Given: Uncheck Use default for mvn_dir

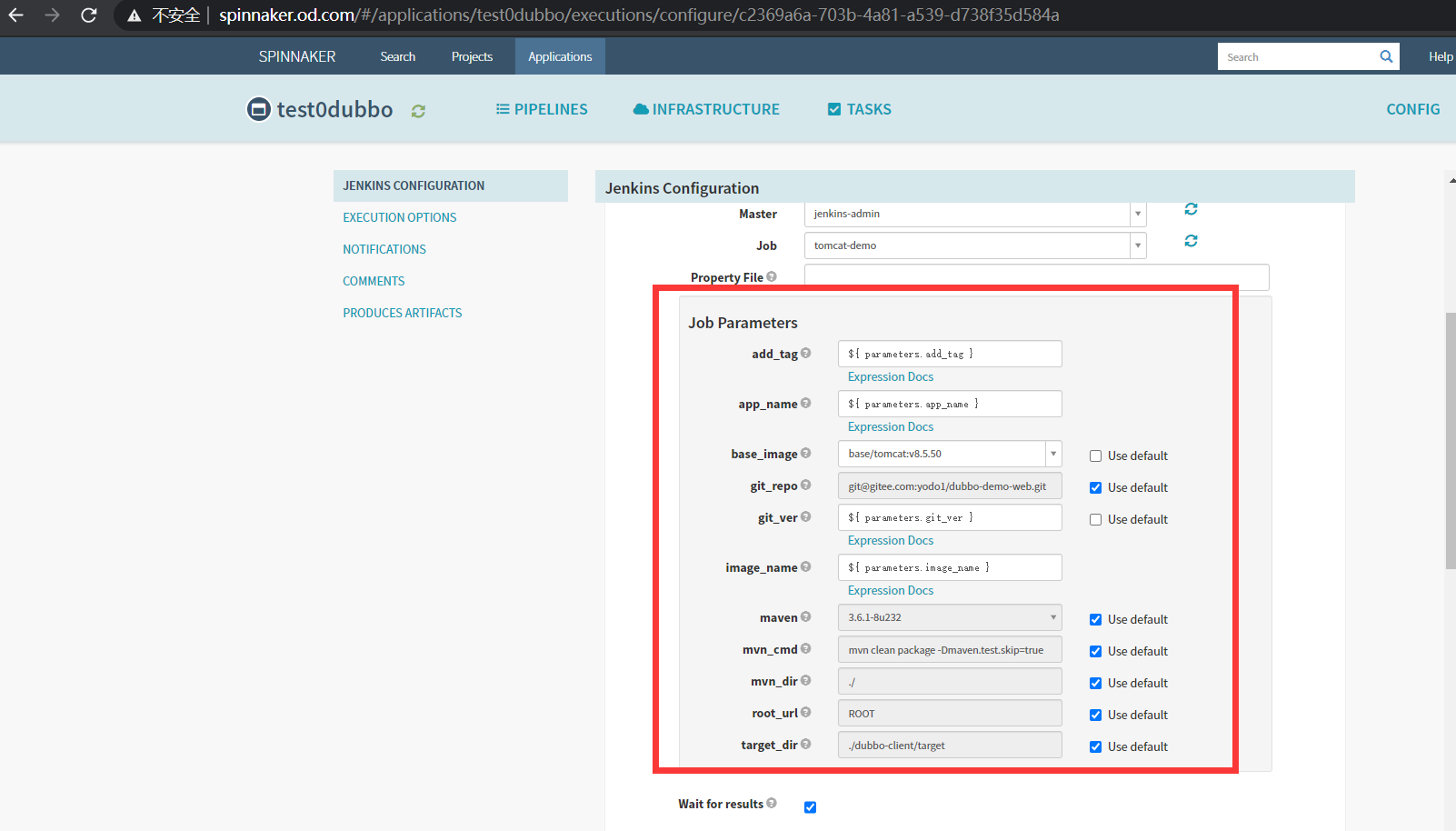Looking at the screenshot, I should tap(1095, 684).
